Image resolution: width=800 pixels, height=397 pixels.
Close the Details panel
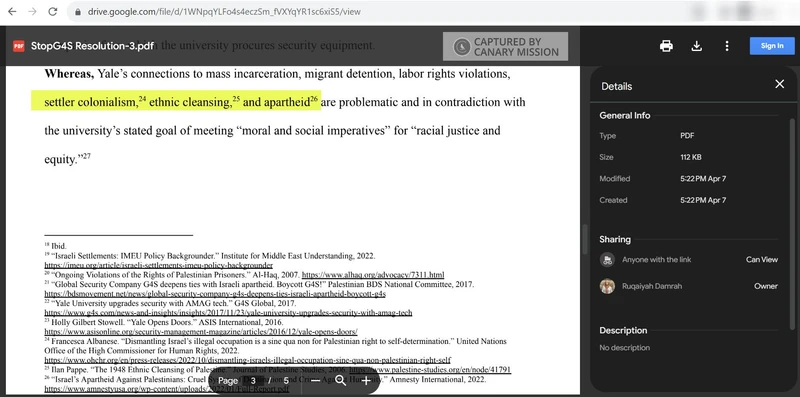click(780, 84)
